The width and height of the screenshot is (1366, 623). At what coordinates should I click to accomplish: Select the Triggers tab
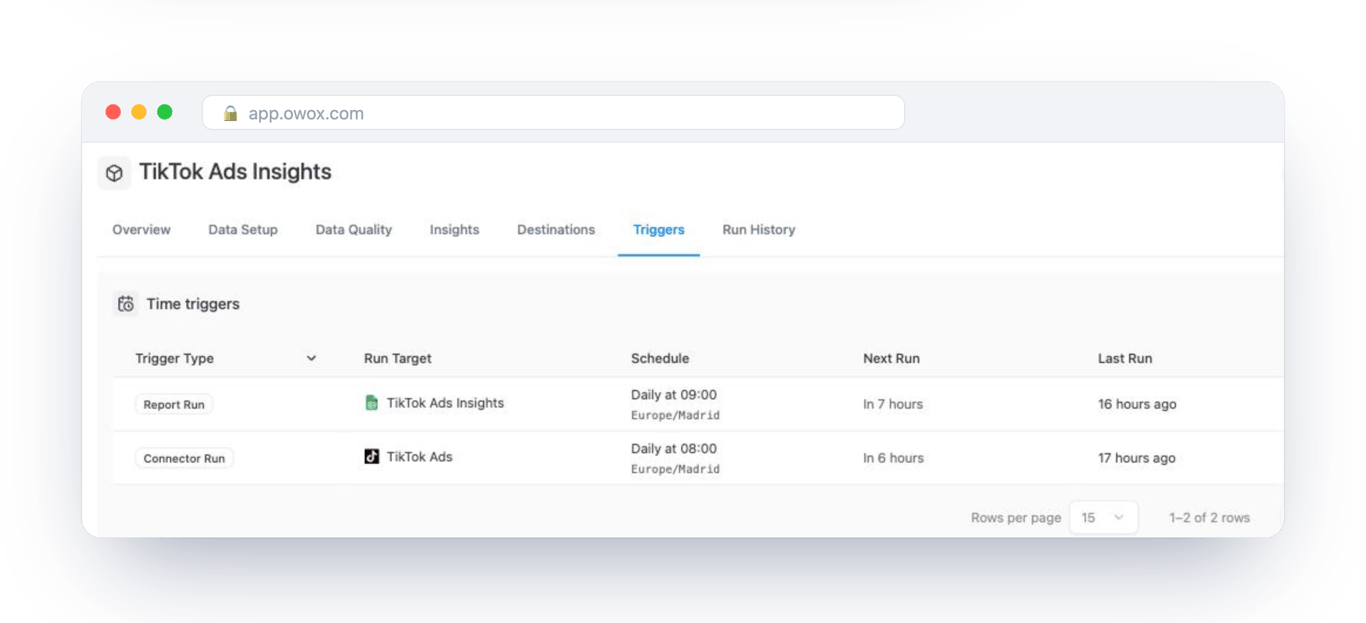(x=659, y=230)
